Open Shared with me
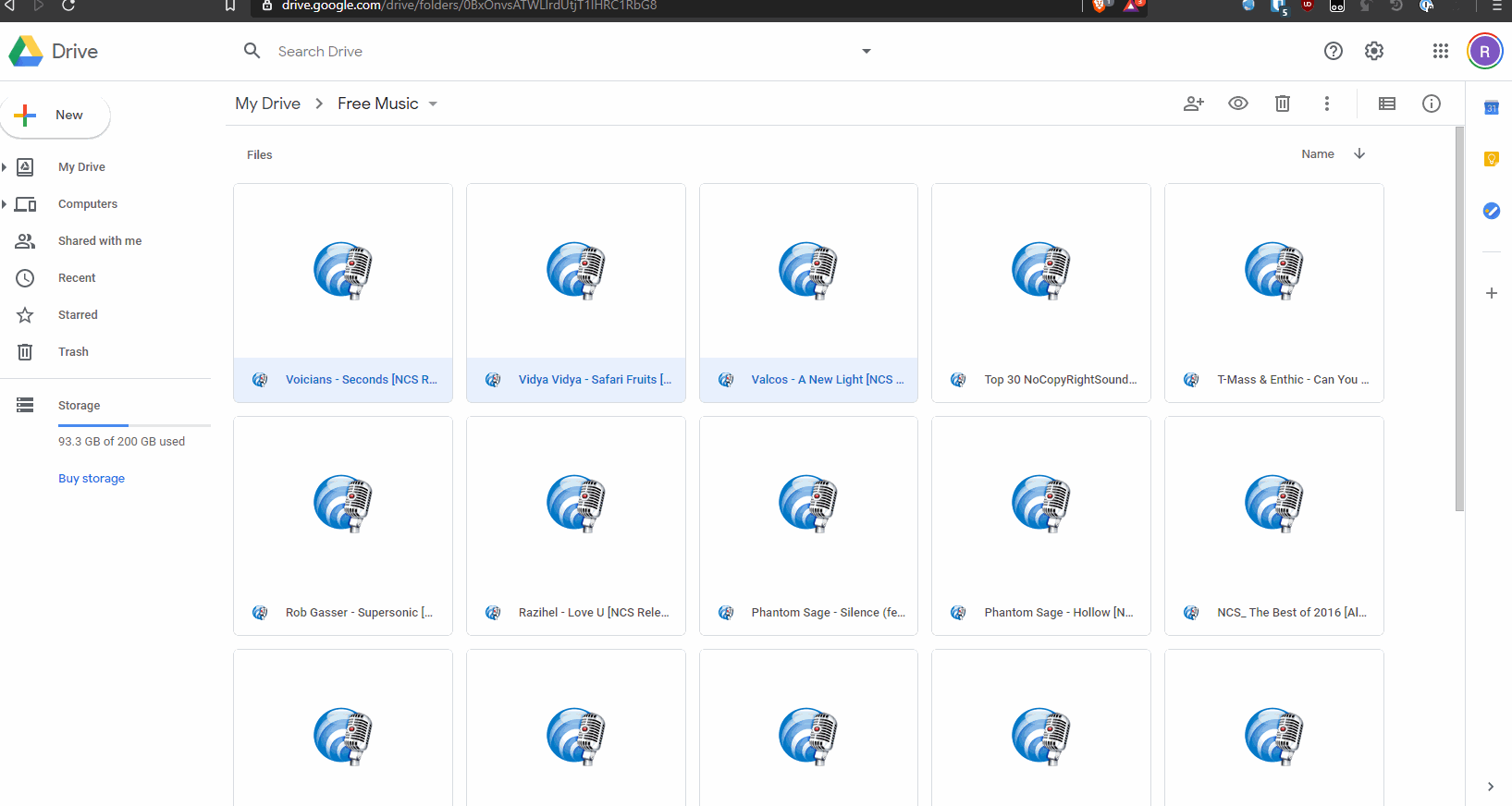The width and height of the screenshot is (1512, 806). tap(100, 241)
